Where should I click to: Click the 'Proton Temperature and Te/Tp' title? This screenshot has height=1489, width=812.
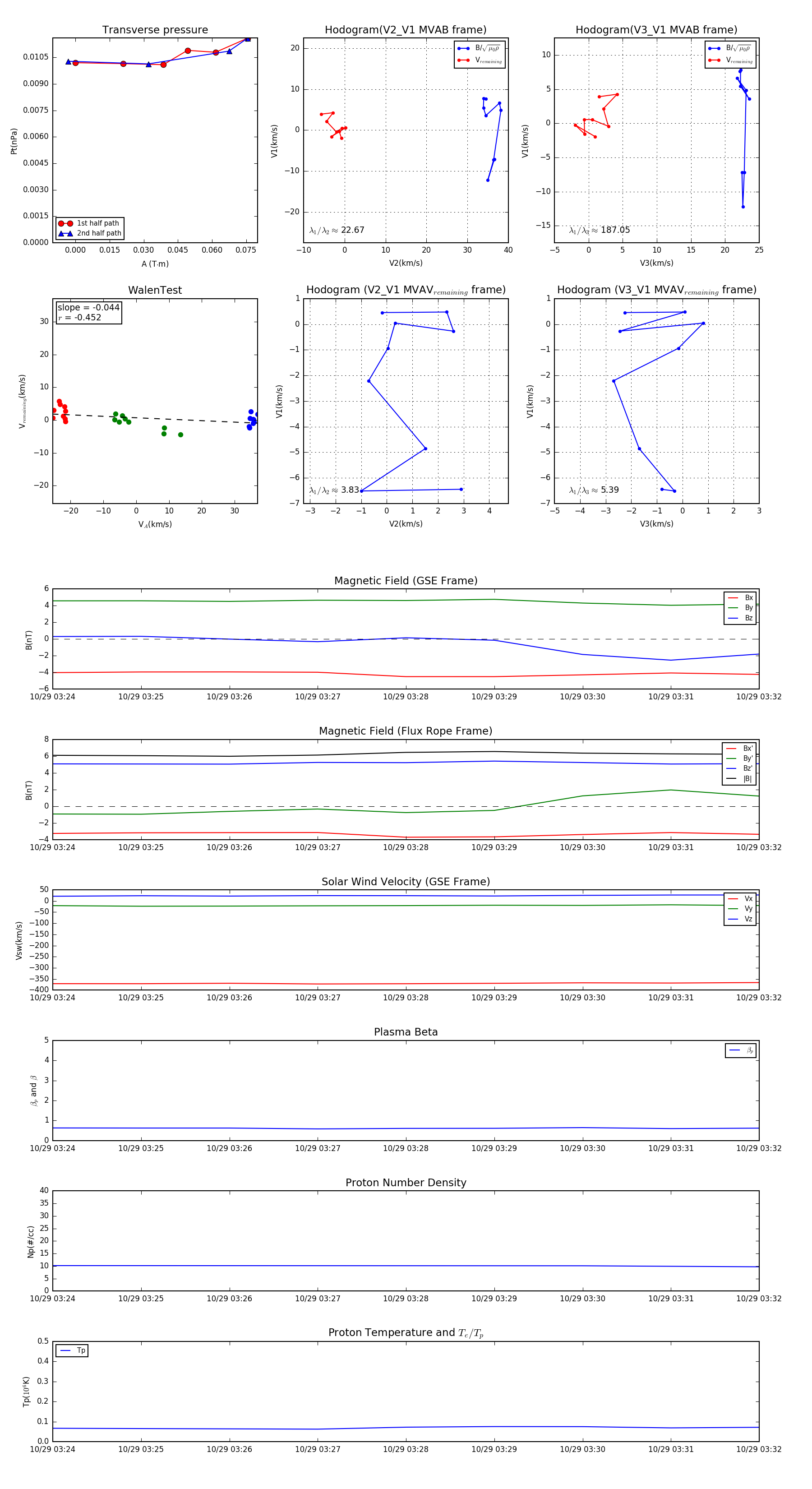[x=406, y=1333]
